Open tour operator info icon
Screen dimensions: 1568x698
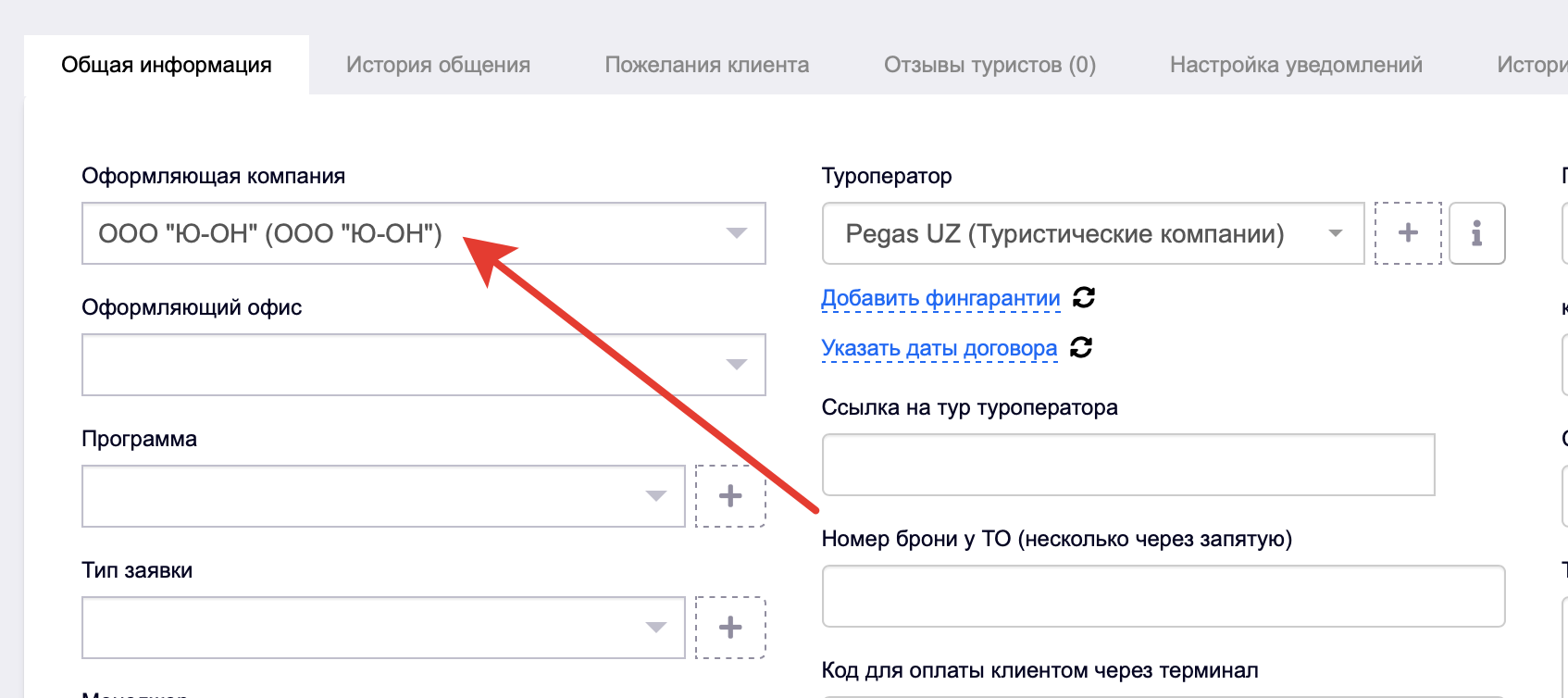click(1476, 233)
